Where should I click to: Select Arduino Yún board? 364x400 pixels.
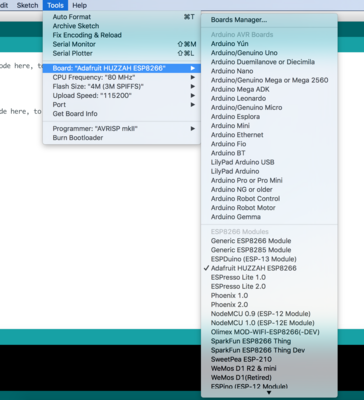pos(269,44)
